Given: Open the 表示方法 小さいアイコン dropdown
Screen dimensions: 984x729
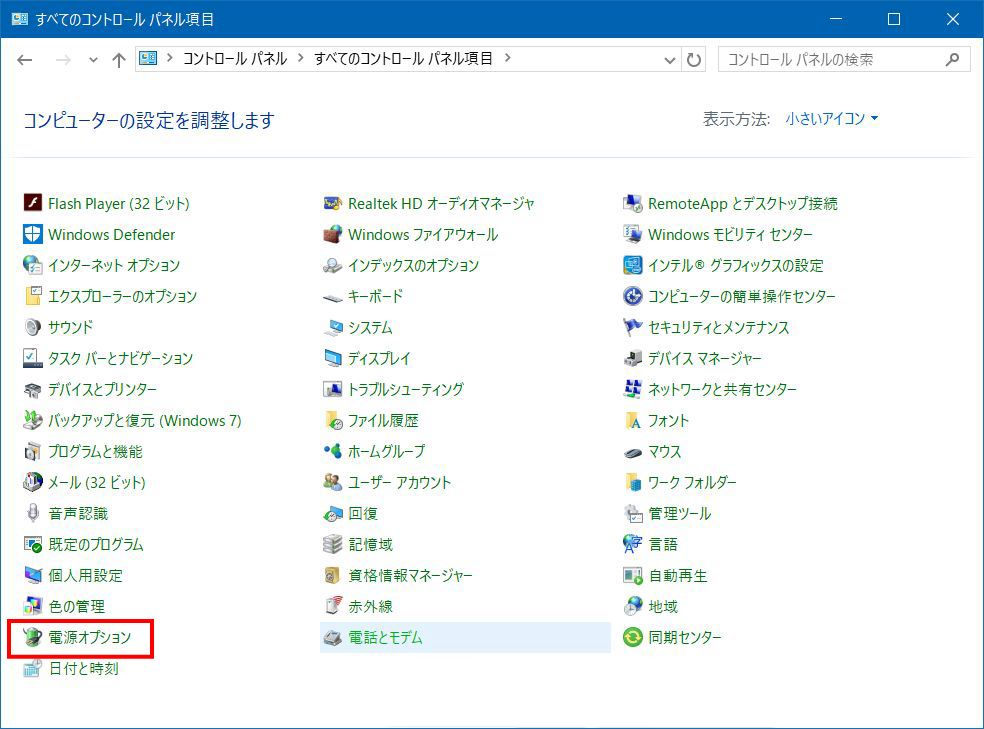Looking at the screenshot, I should click(x=832, y=119).
